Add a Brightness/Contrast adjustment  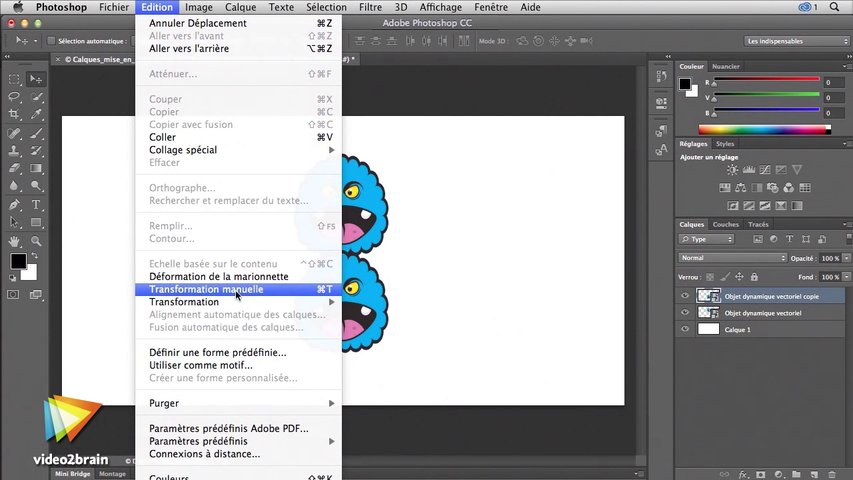point(732,170)
